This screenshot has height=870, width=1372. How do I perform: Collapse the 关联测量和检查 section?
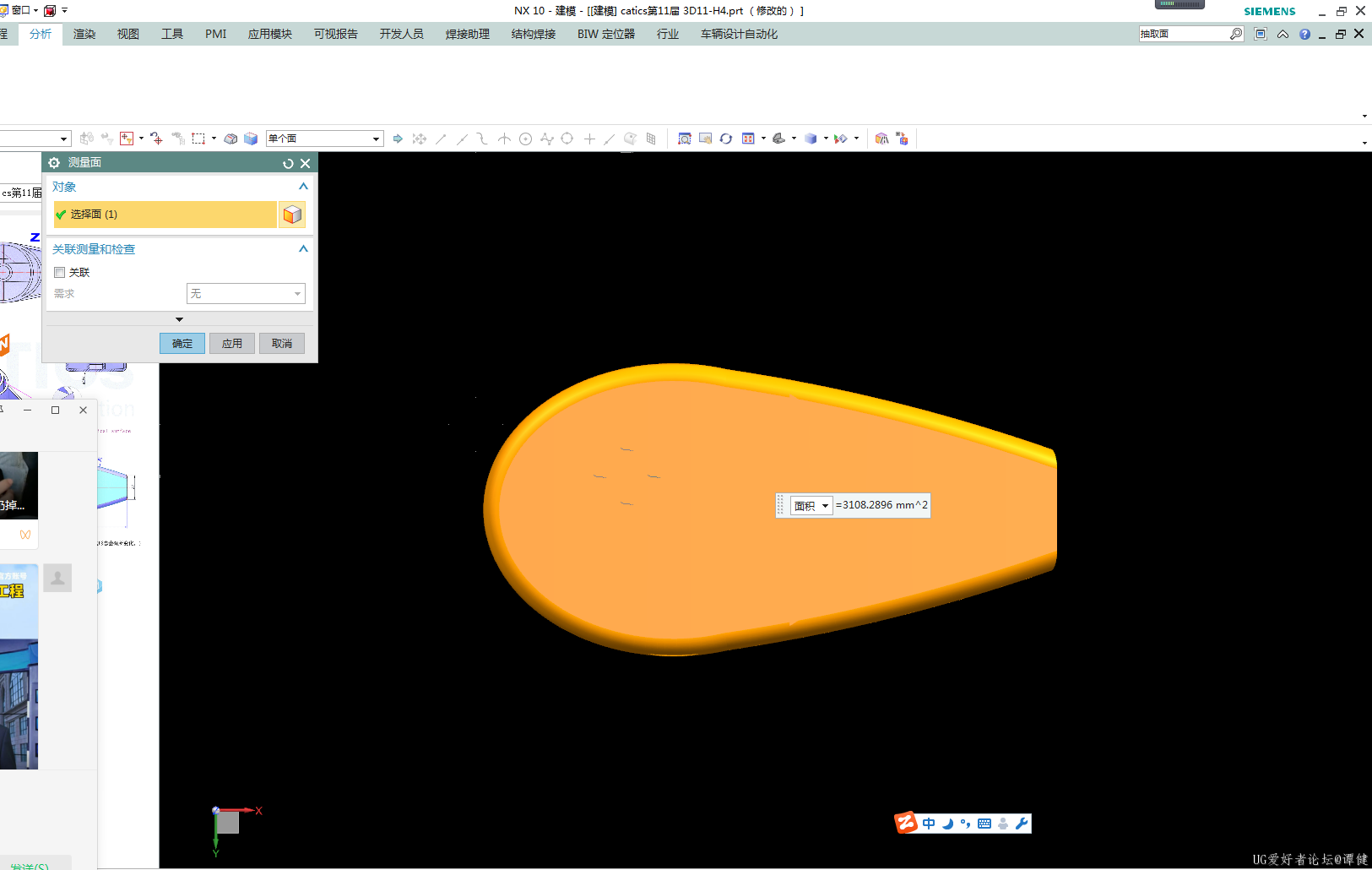point(303,249)
